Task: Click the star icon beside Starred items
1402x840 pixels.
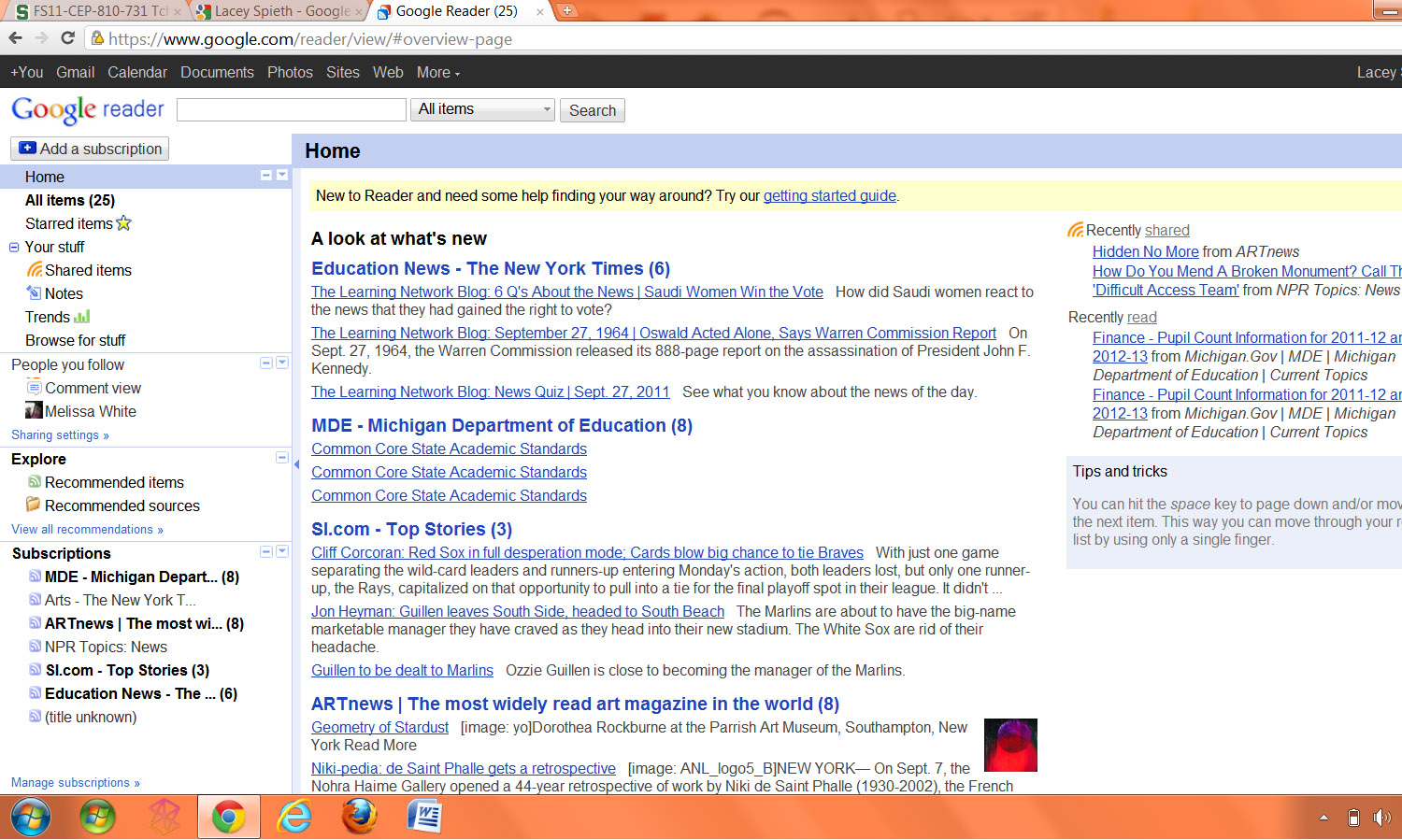Action: [123, 223]
